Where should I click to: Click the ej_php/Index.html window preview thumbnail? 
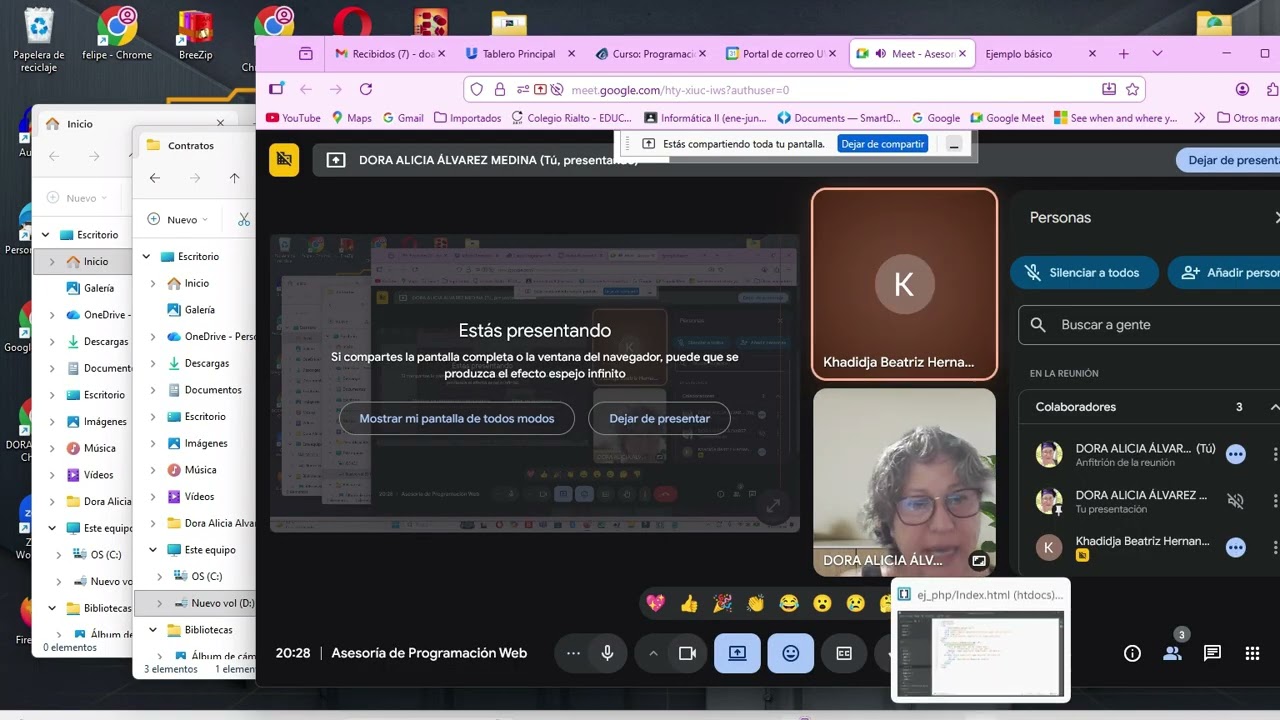[980, 654]
